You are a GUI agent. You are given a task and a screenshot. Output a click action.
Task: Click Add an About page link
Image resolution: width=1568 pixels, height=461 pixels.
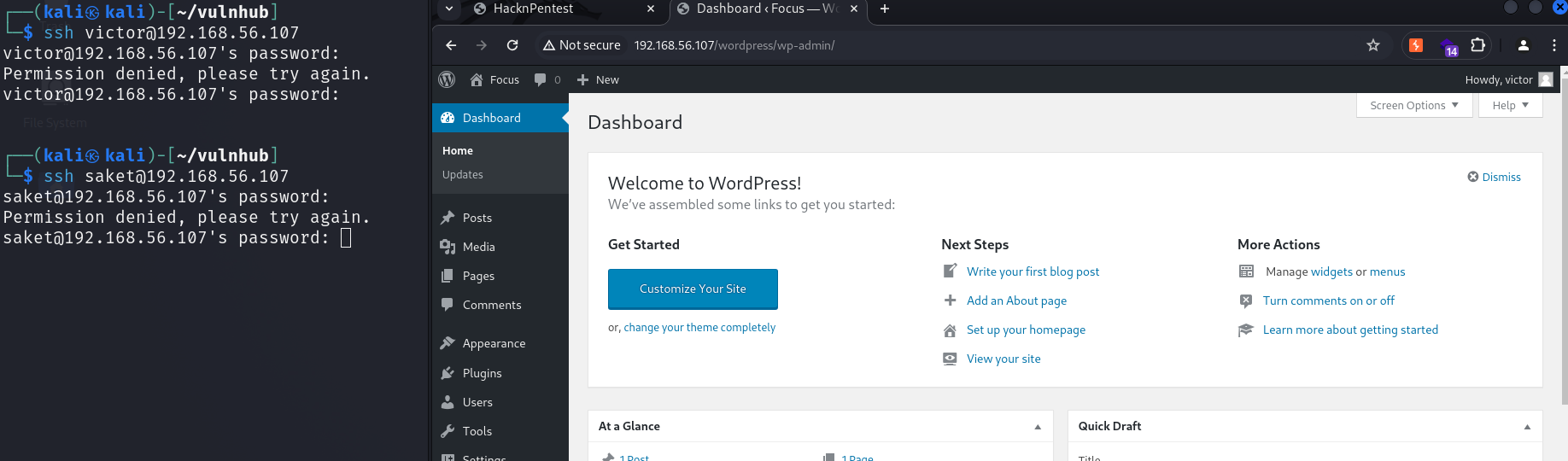pos(1016,301)
